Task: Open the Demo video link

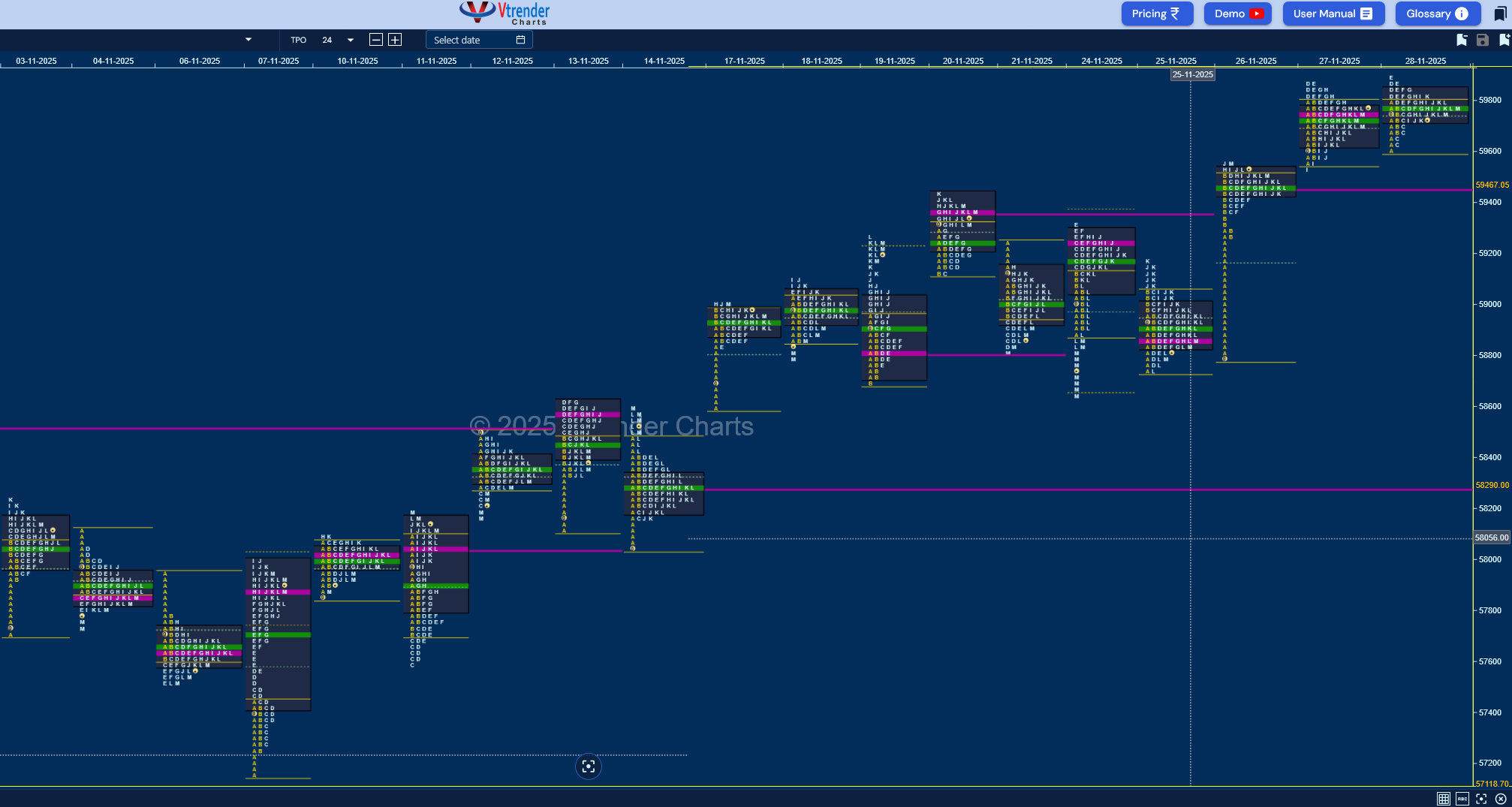Action: [1238, 14]
